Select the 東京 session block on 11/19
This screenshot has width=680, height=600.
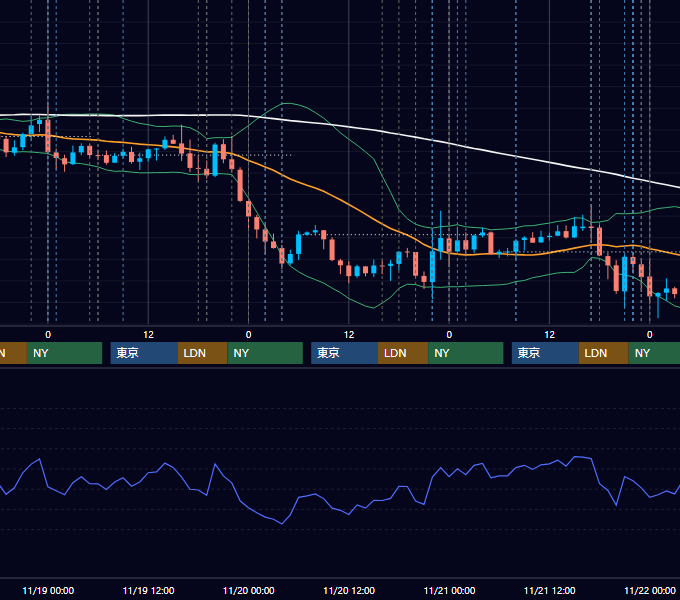pos(144,353)
